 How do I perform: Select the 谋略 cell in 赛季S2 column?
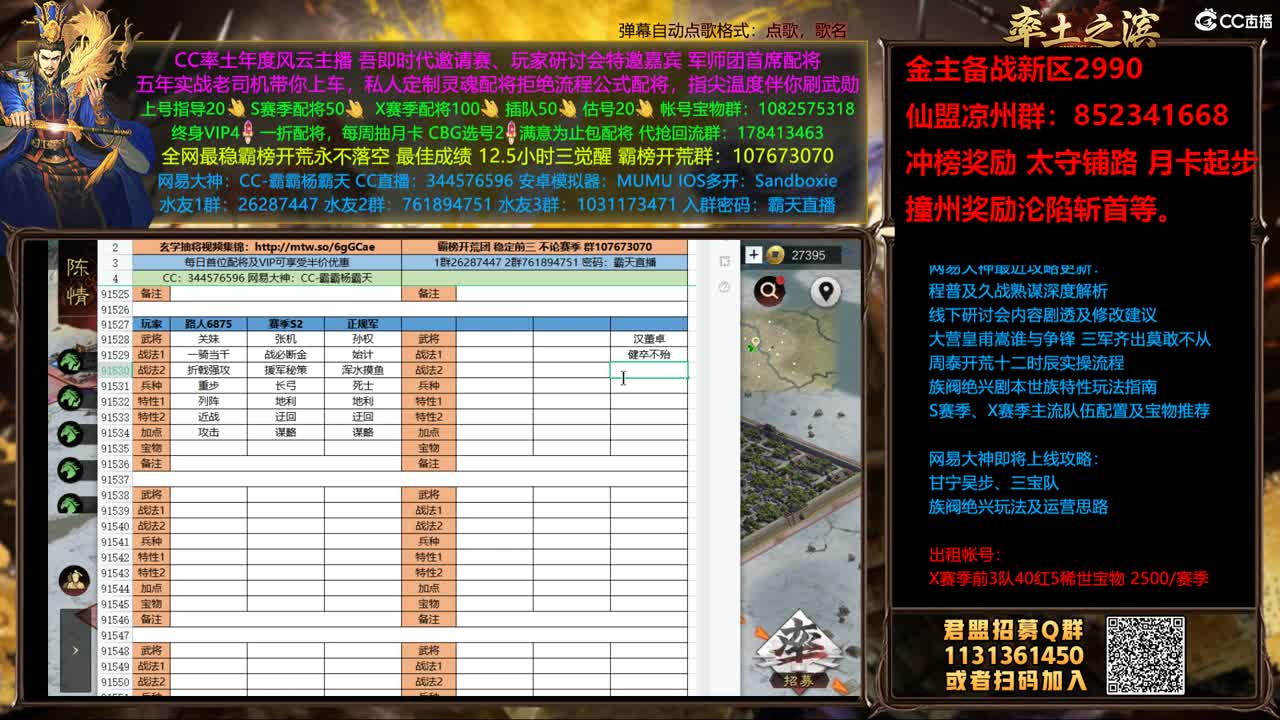(285, 432)
